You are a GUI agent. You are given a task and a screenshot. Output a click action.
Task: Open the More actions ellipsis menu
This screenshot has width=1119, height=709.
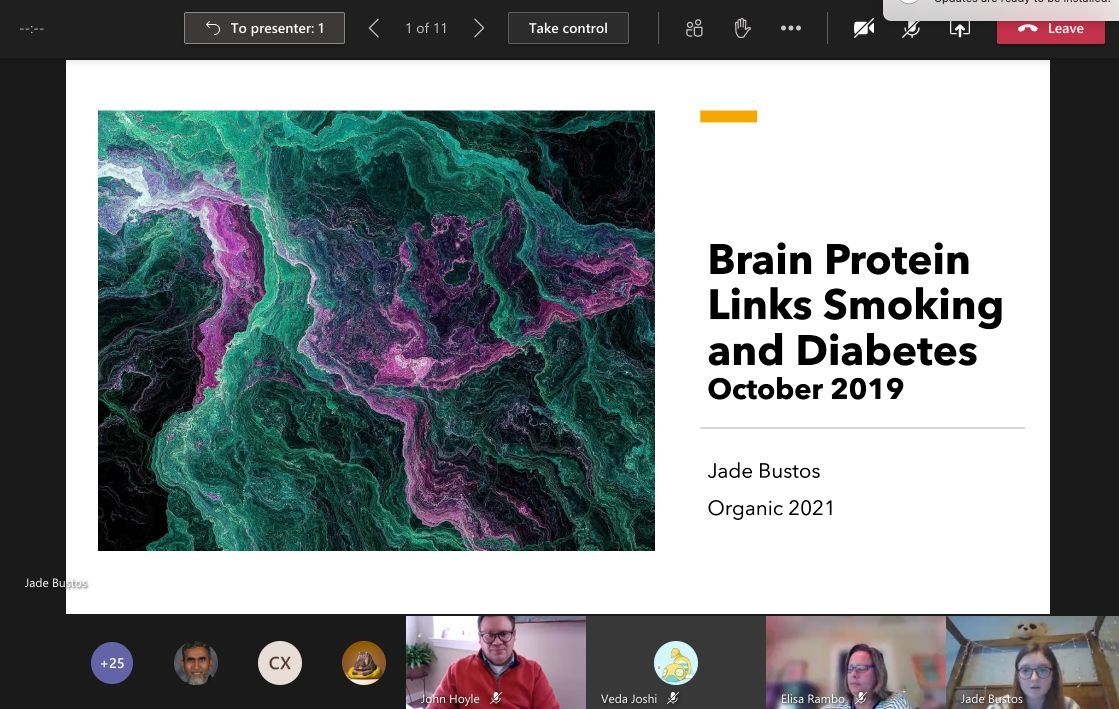tap(791, 29)
